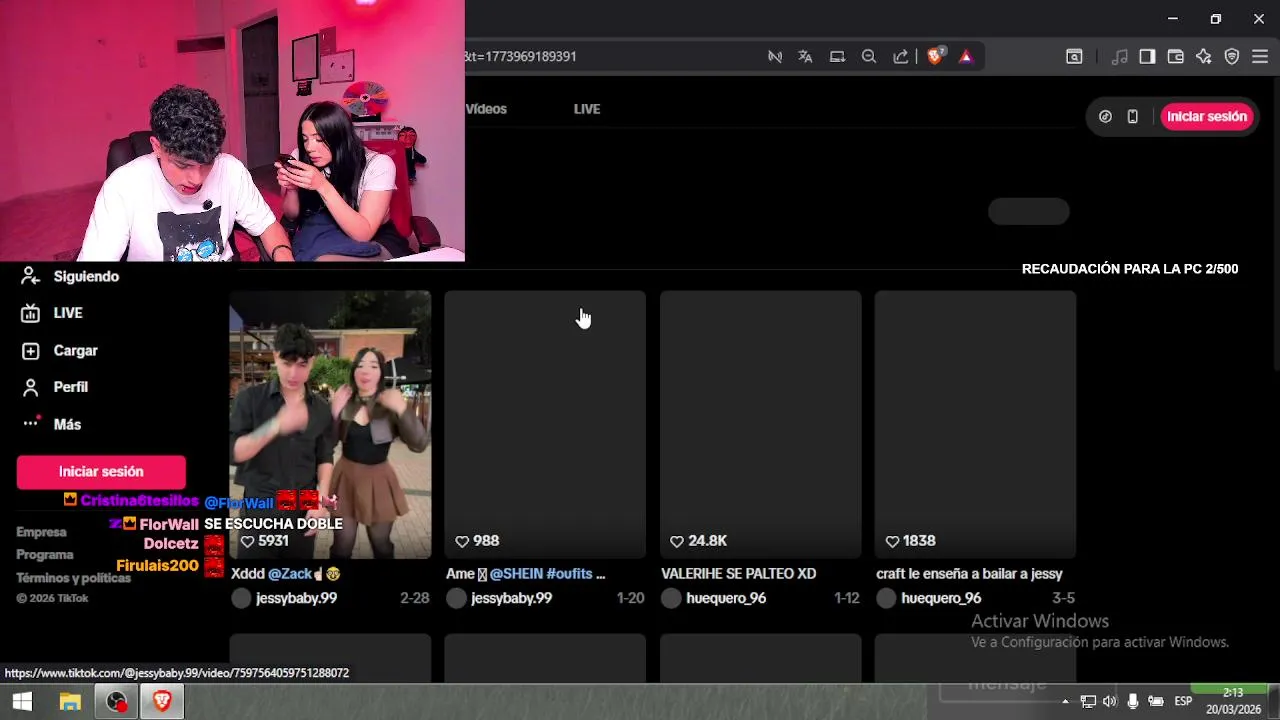This screenshot has height=720, width=1280.
Task: Open jessybaby.99 profile under Ame SHEIN video
Action: click(511, 598)
